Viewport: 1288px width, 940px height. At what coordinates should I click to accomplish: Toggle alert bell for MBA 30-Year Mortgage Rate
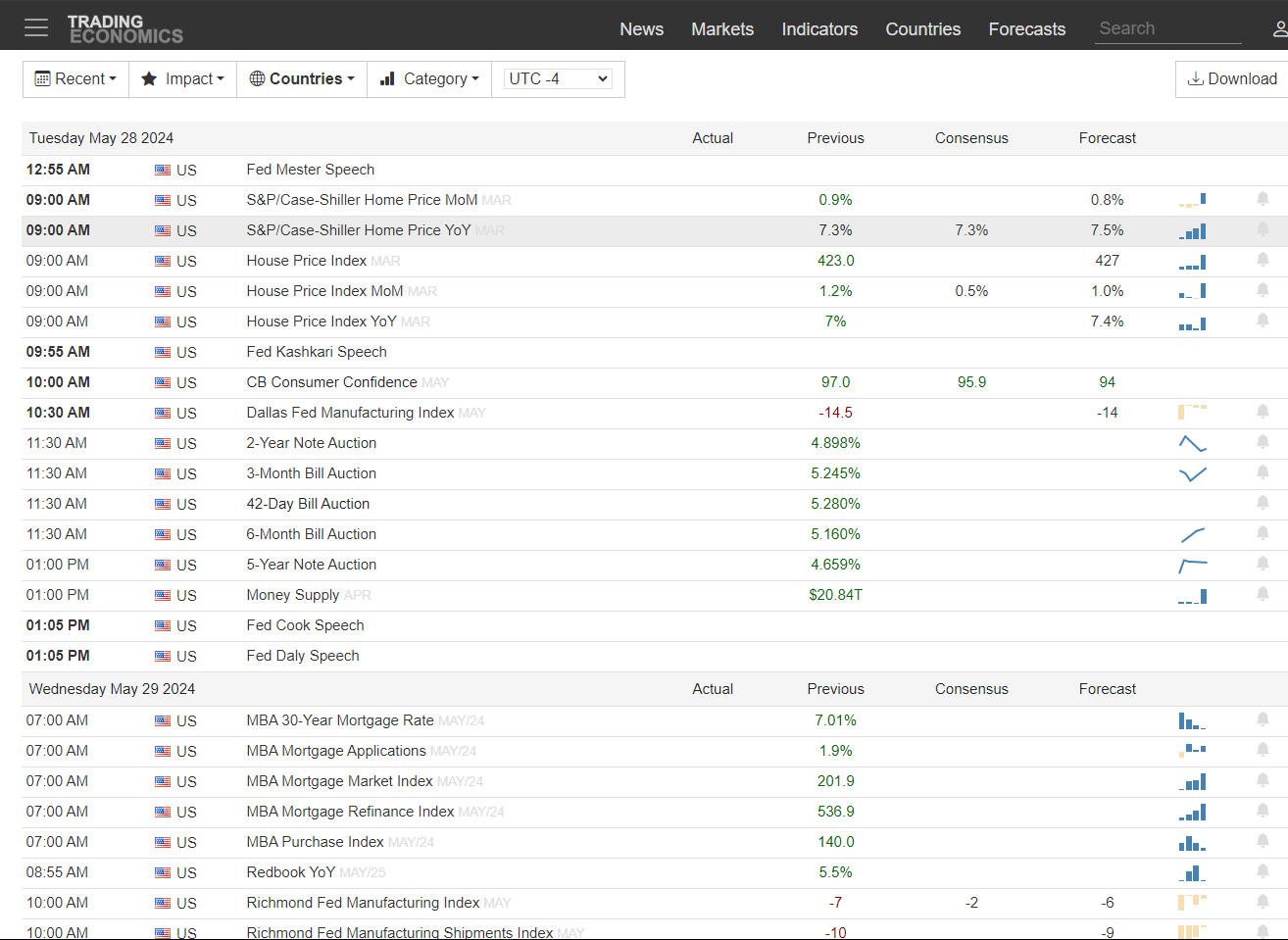pos(1263,719)
